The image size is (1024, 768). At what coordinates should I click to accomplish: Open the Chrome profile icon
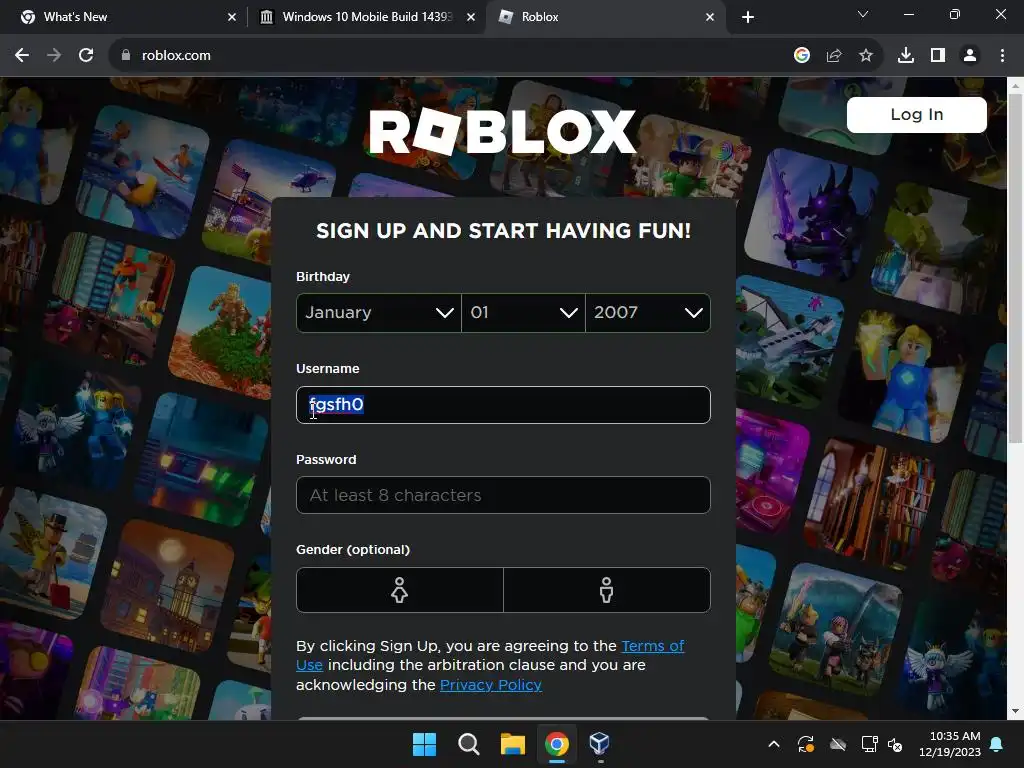coord(970,56)
